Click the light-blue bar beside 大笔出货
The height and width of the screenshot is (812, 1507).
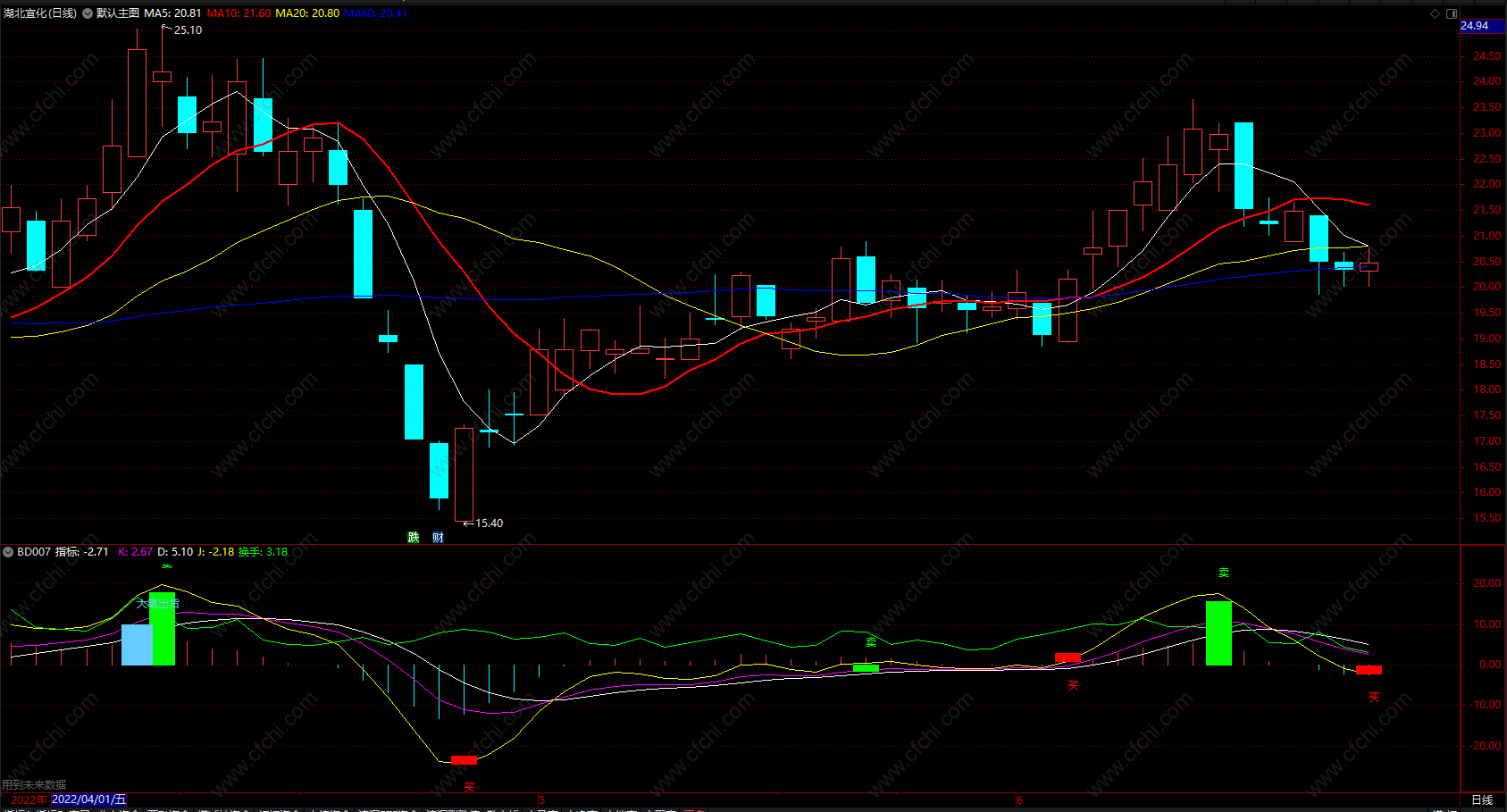(x=137, y=645)
